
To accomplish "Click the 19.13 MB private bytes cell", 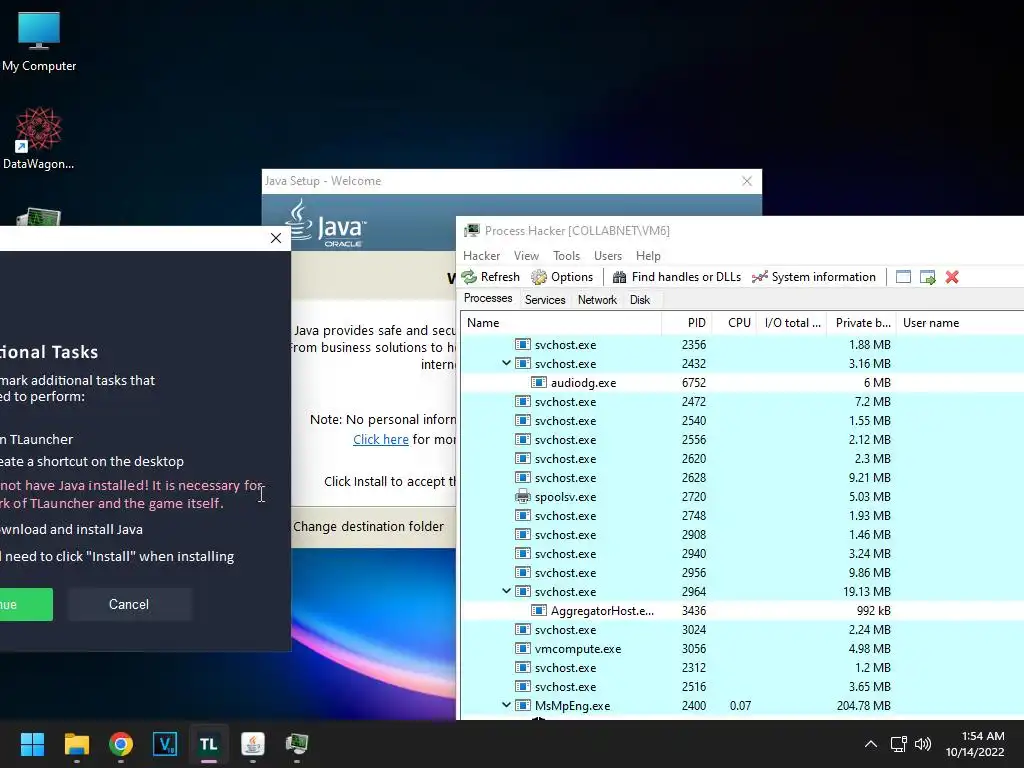I will tap(867, 592).
